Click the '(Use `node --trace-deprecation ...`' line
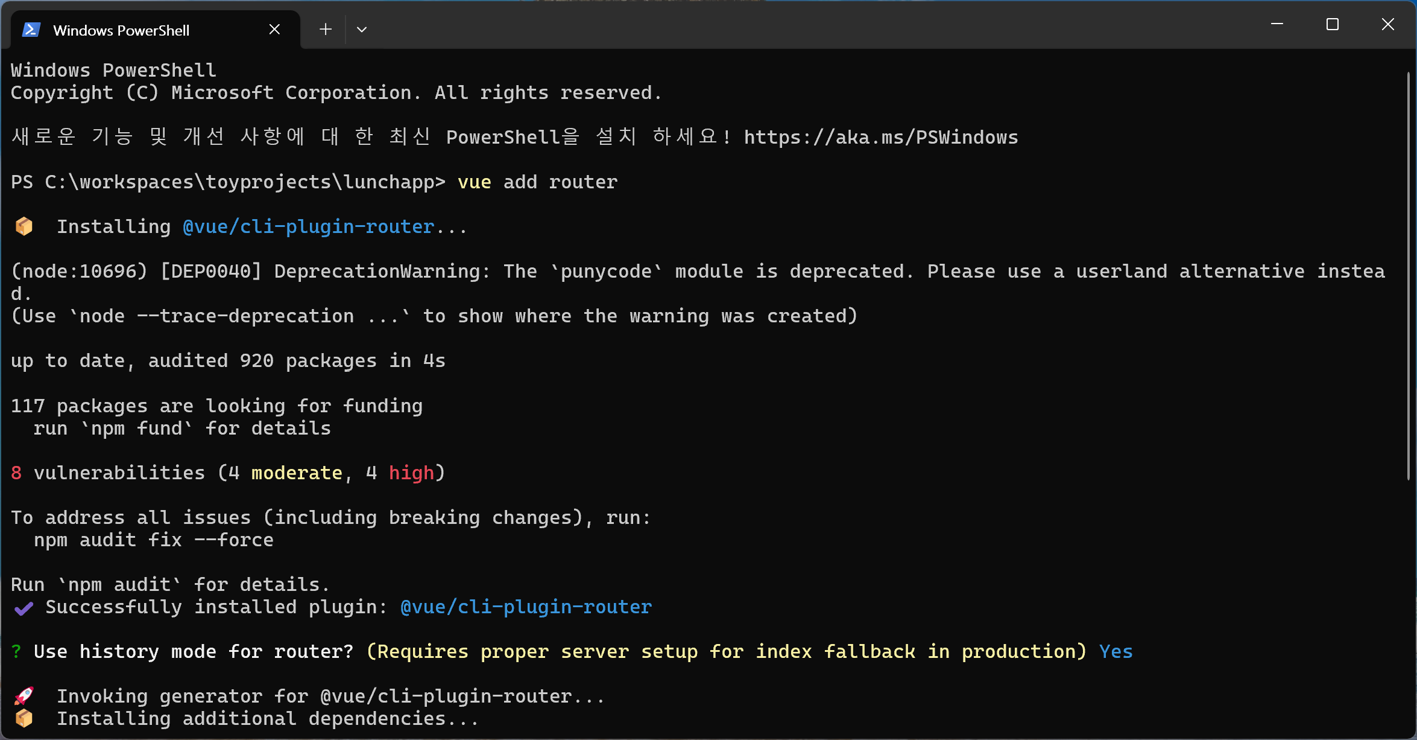1417x740 pixels. [x=434, y=316]
